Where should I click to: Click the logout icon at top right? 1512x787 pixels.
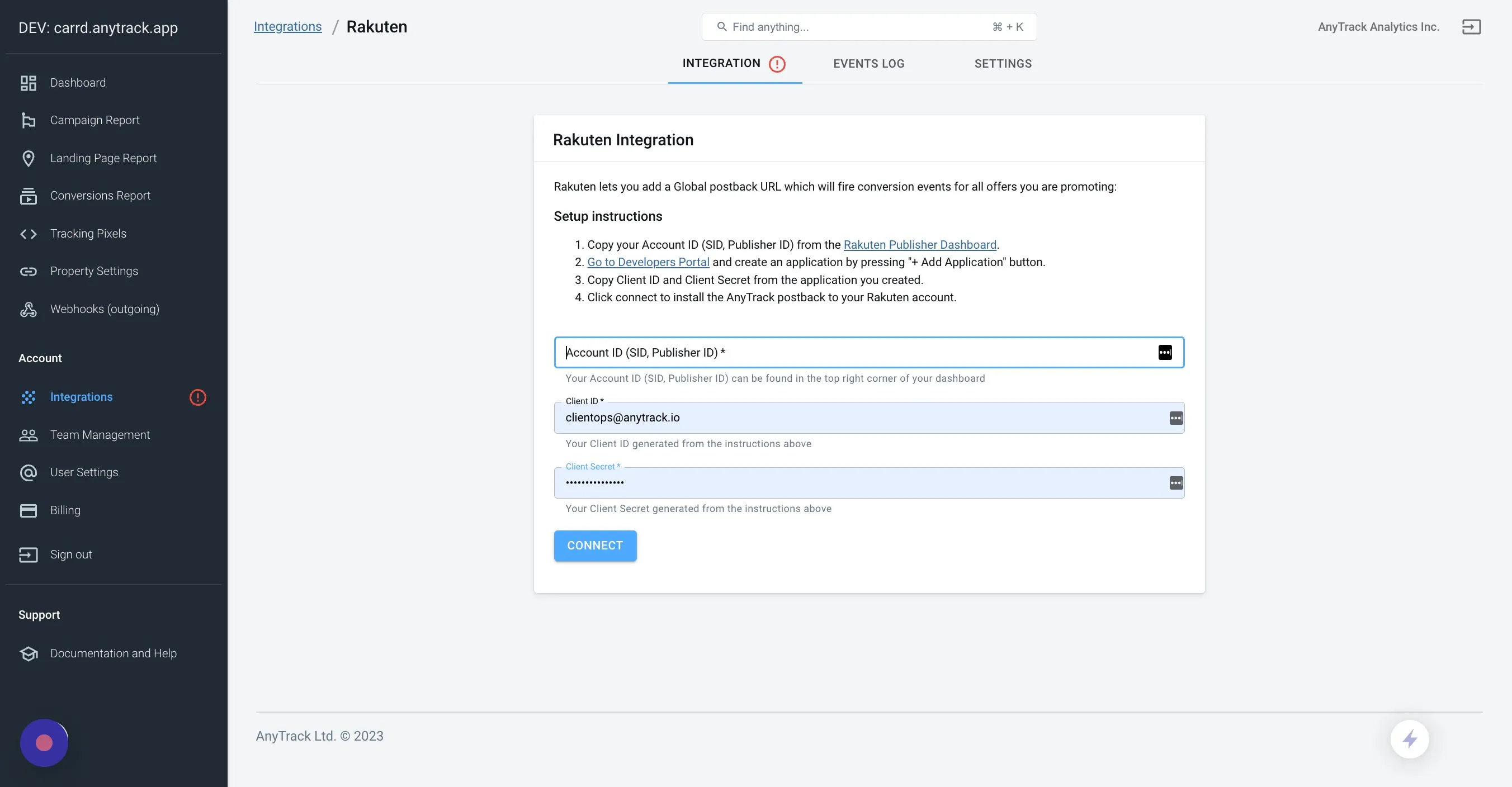[1471, 27]
